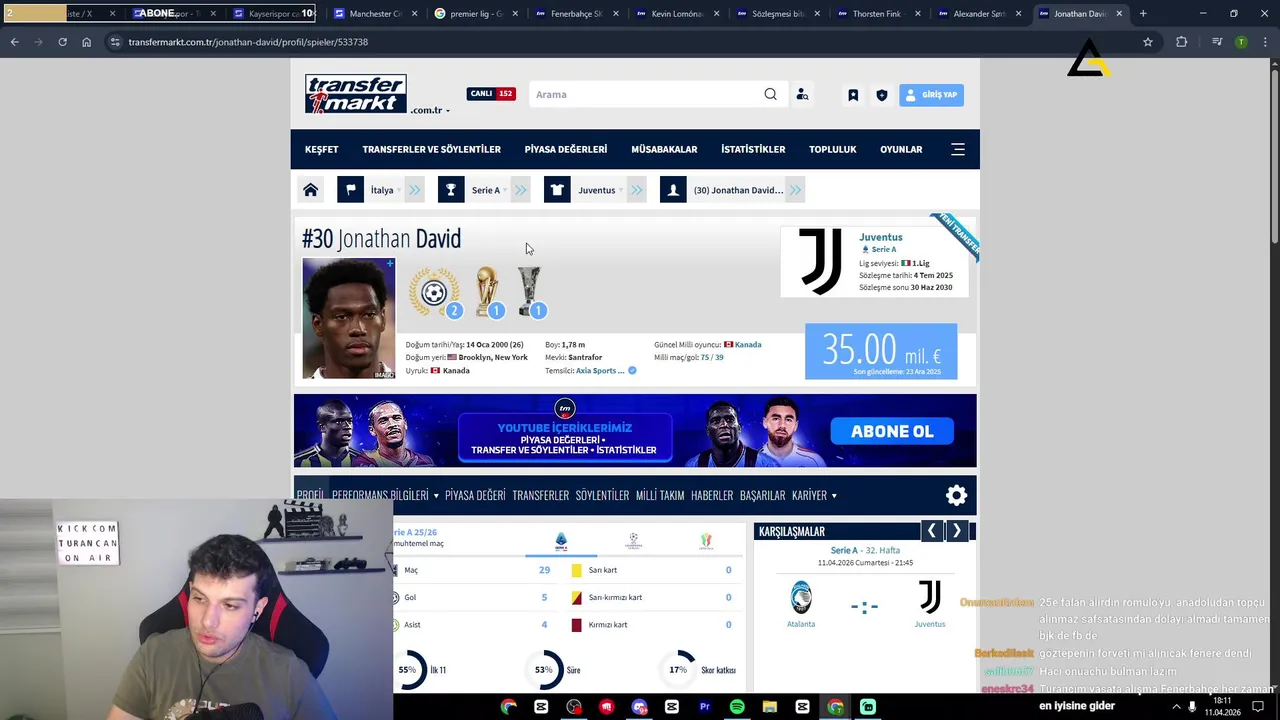The image size is (1280, 720).
Task: Open the Discord taskbar icon
Action: [x=639, y=707]
